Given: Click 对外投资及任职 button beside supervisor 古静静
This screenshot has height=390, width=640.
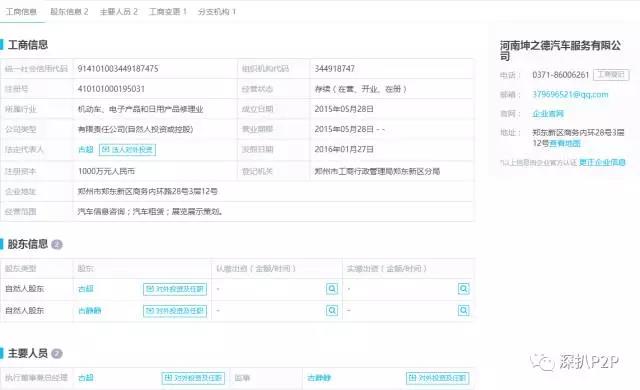Looking at the screenshot, I should (438, 378).
